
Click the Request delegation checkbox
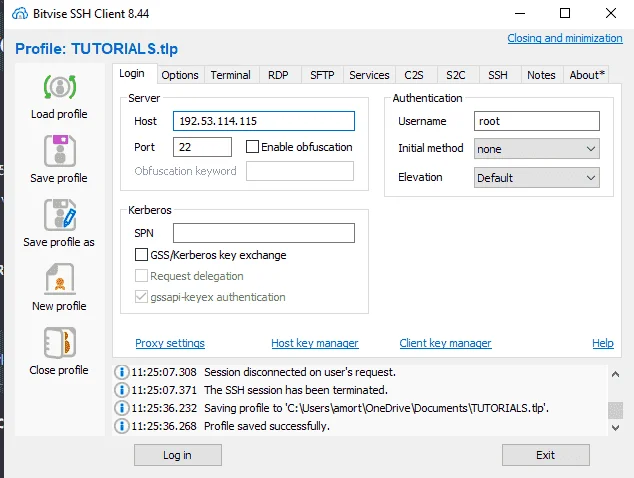coord(141,276)
